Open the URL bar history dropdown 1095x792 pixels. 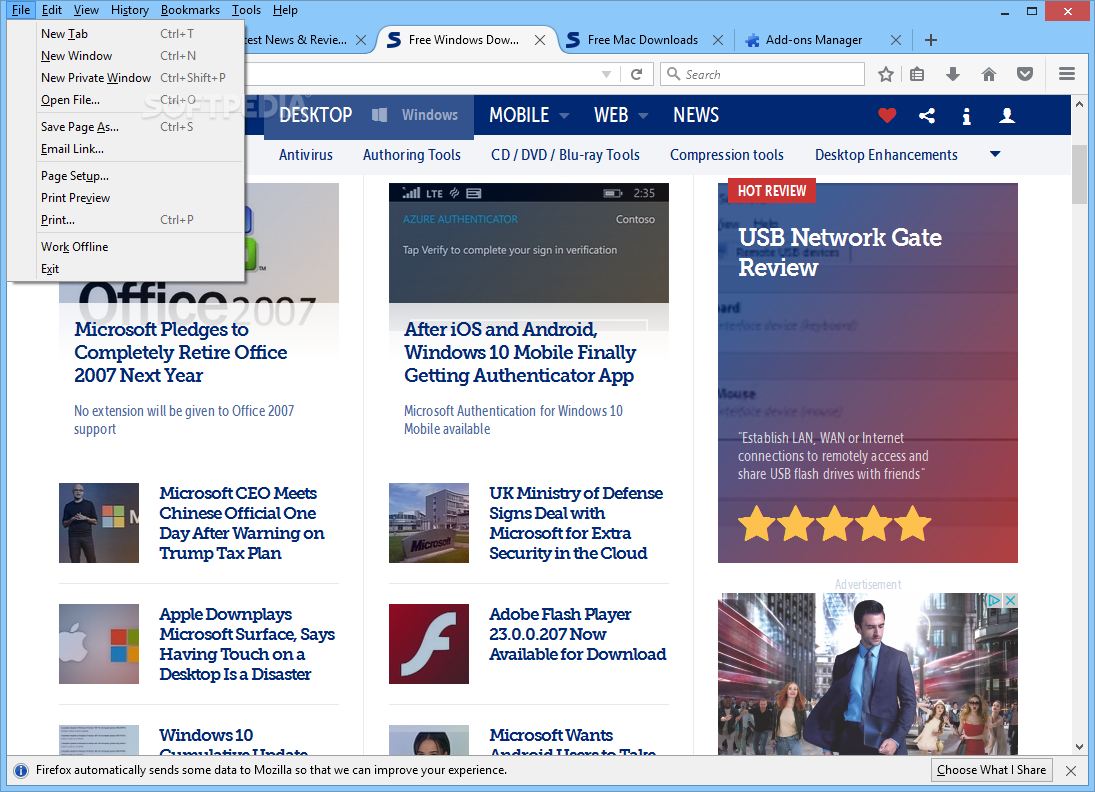click(606, 74)
